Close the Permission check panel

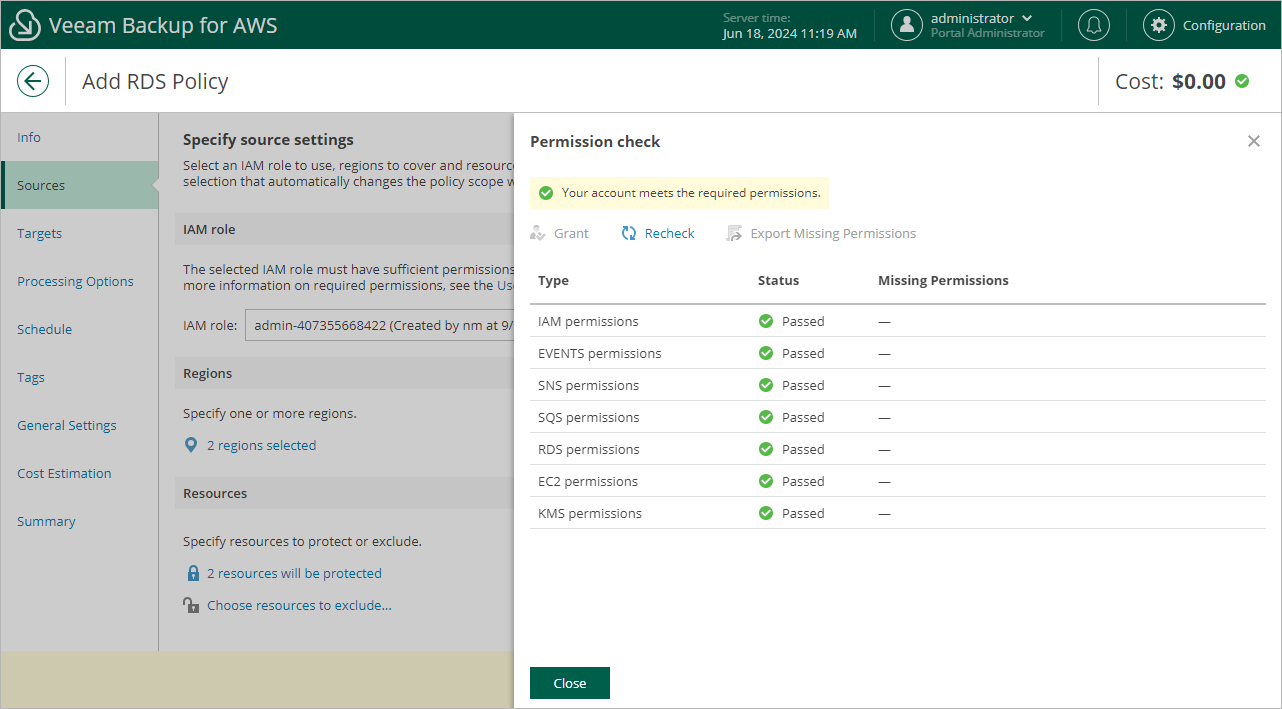click(x=1254, y=141)
